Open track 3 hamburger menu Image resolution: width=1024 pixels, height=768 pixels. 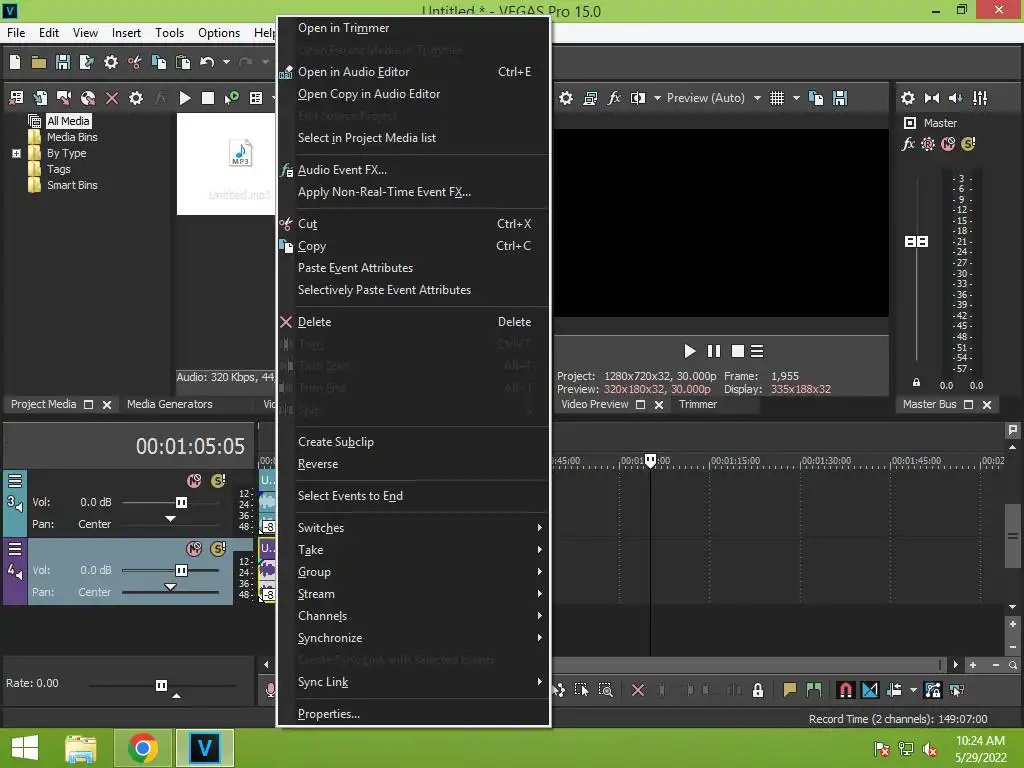(x=15, y=481)
